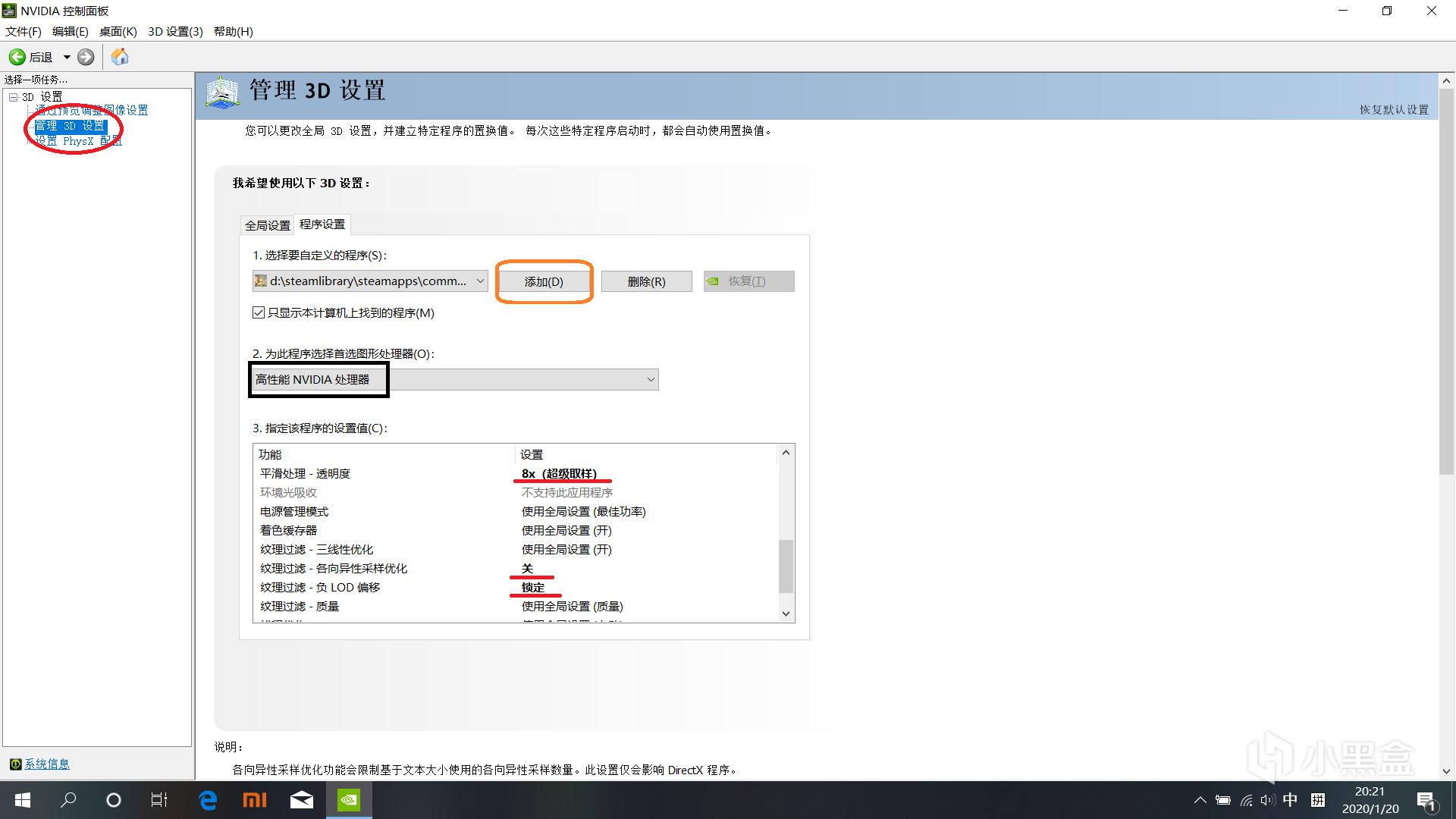The image size is (1456, 819).
Task: Open the 桌面(K) menu
Action: [x=118, y=31]
